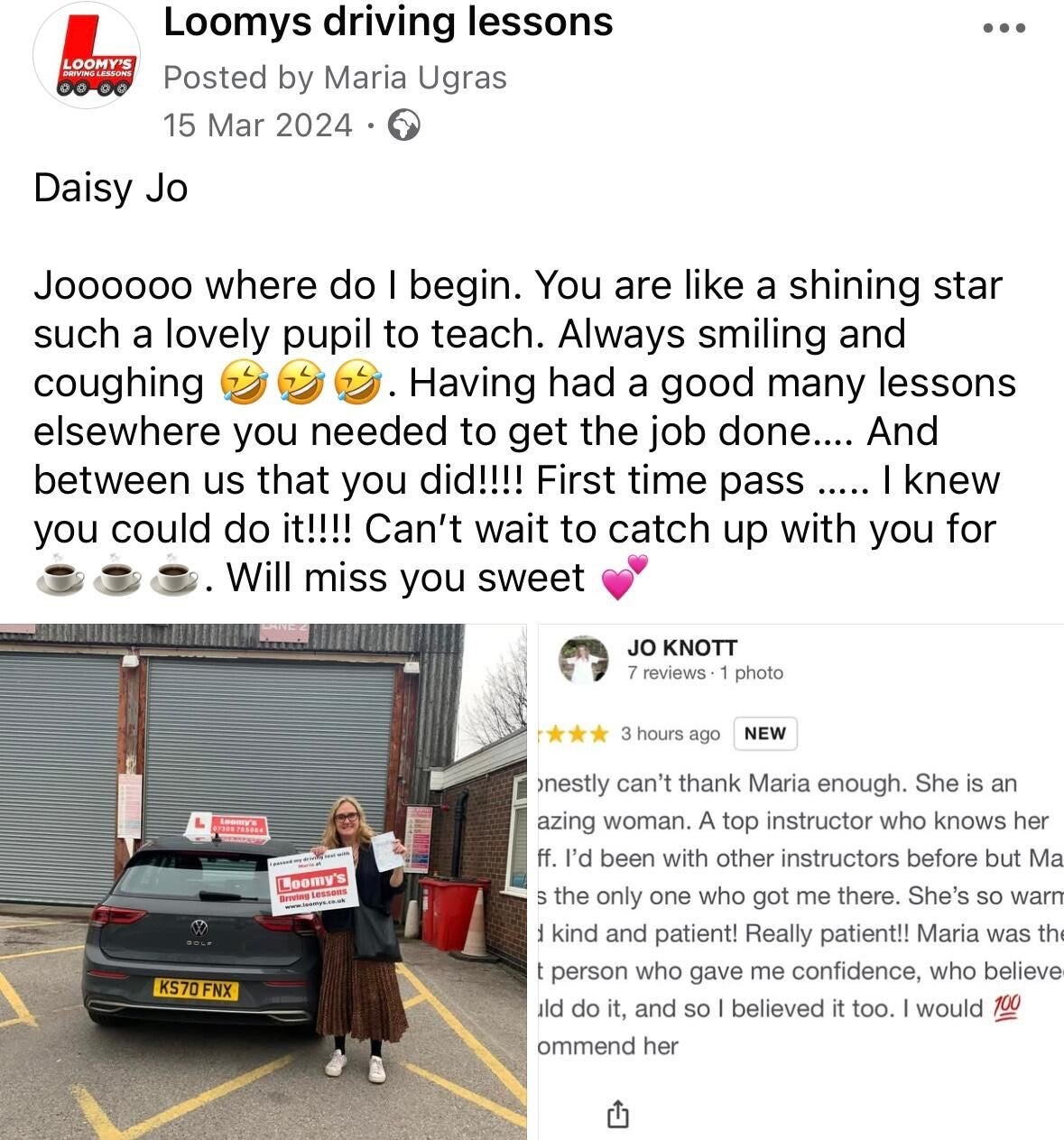Screen dimensions: 1064x1140
Task: Click the NEW badge on the review
Action: [765, 734]
